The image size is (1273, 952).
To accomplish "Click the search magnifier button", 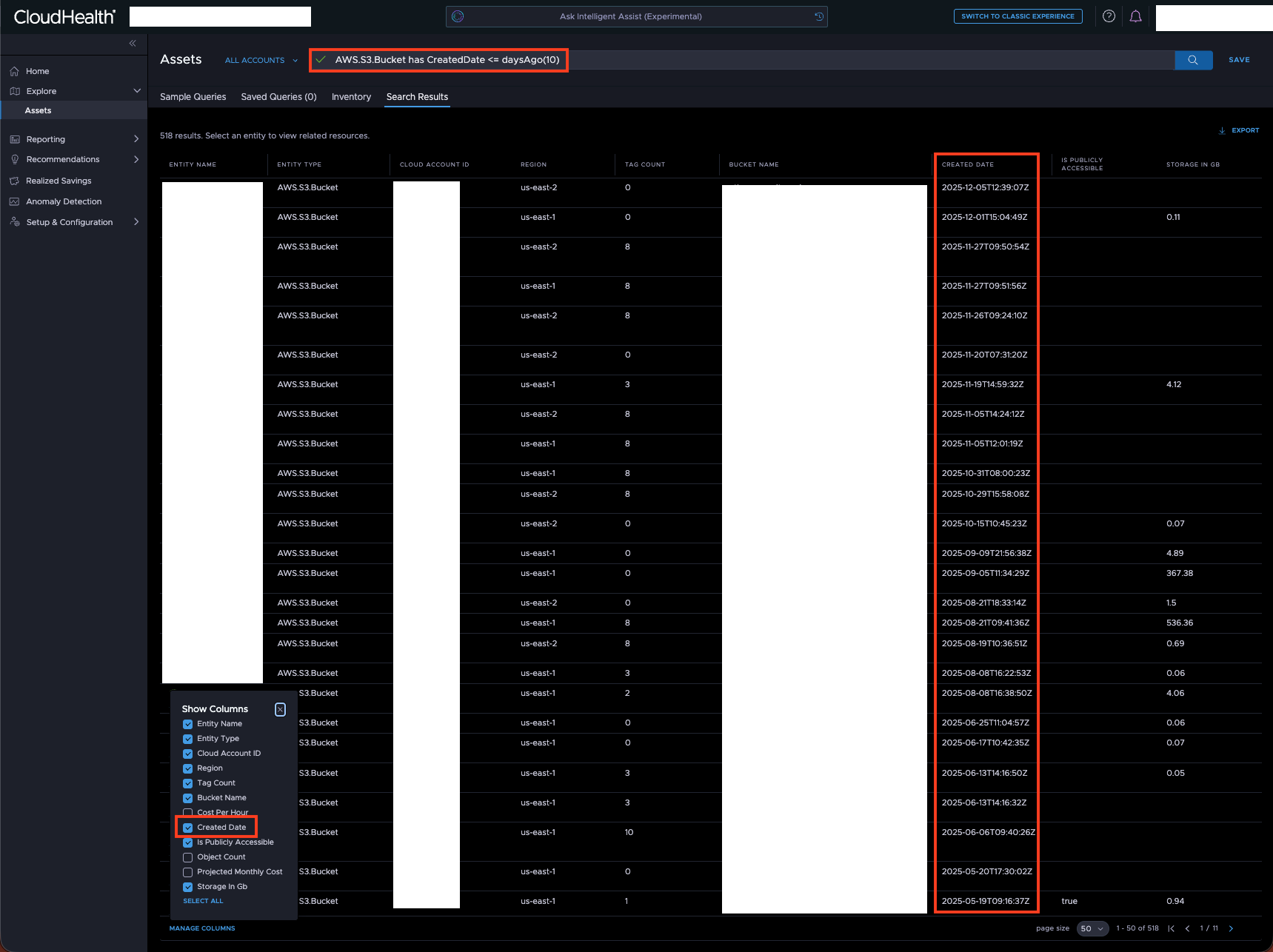I will 1192,60.
